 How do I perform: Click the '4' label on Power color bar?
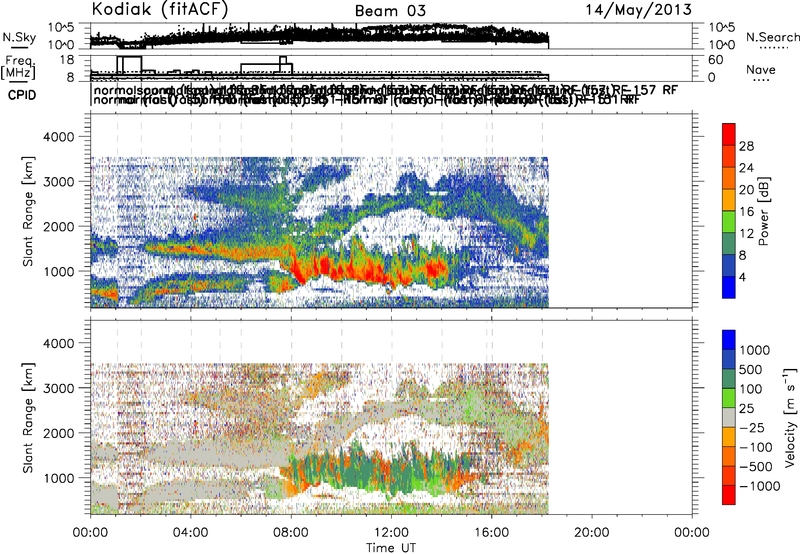pyautogui.click(x=743, y=277)
